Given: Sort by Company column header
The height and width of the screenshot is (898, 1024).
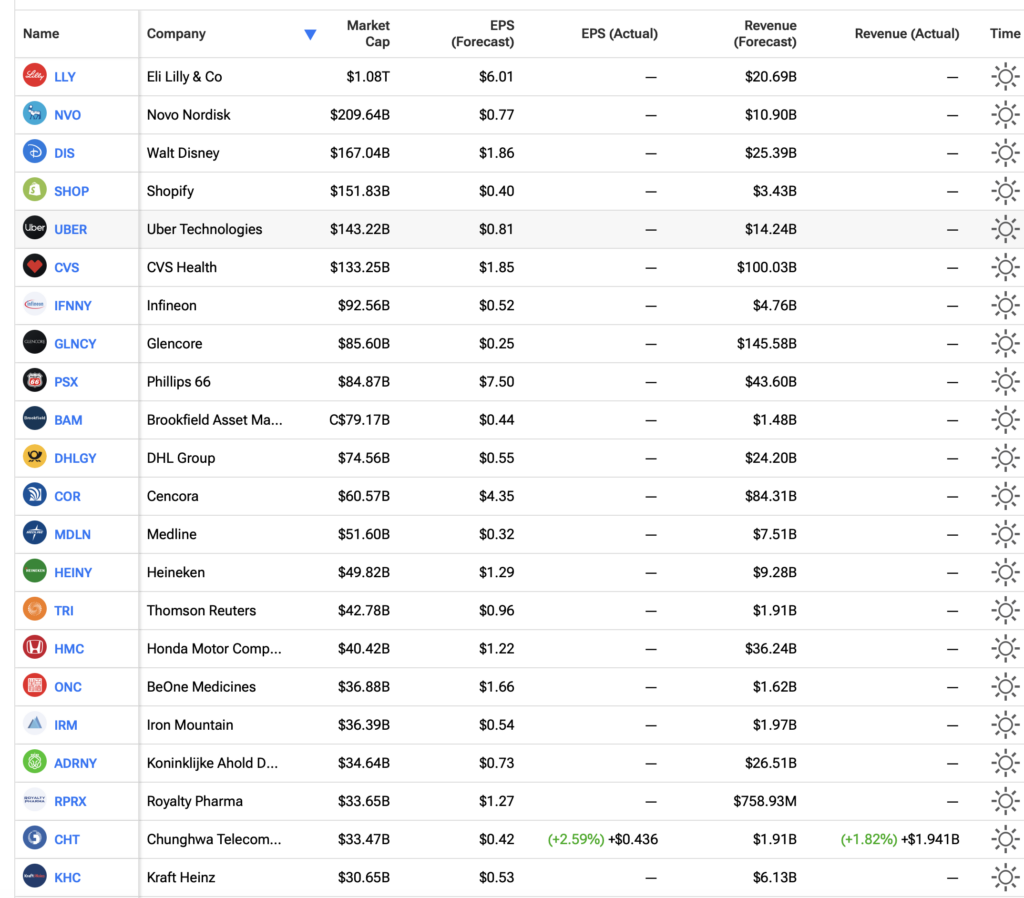Looking at the screenshot, I should point(176,33).
